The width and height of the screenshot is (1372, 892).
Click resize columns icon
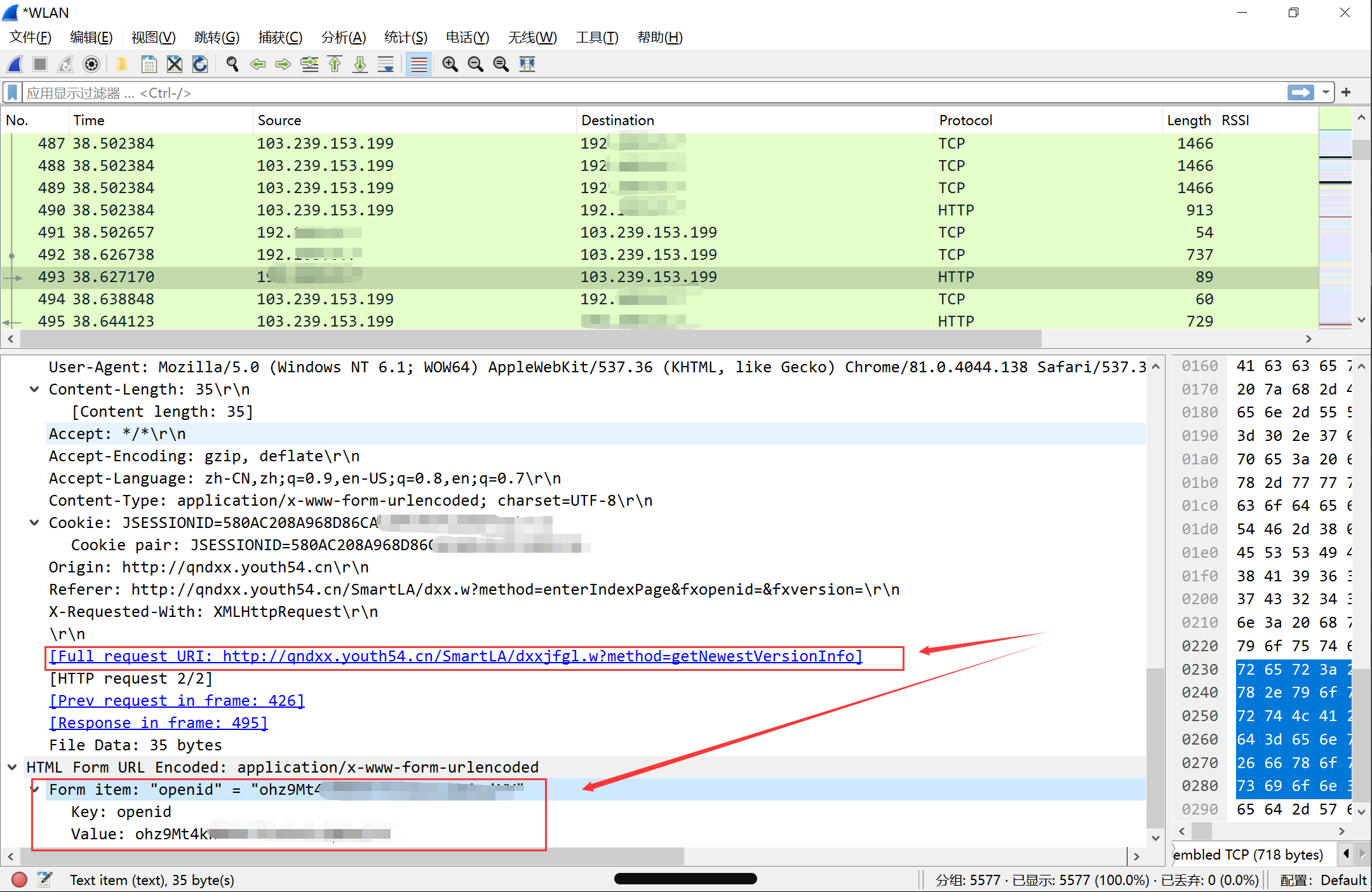tap(527, 64)
